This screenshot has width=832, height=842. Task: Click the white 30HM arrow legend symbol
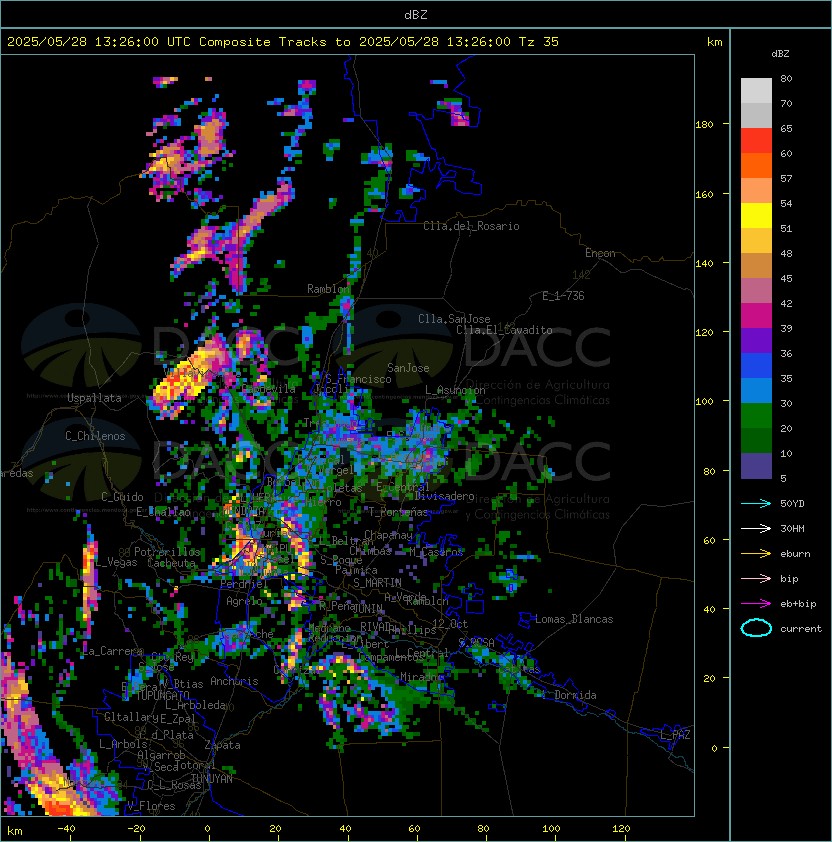point(756,528)
